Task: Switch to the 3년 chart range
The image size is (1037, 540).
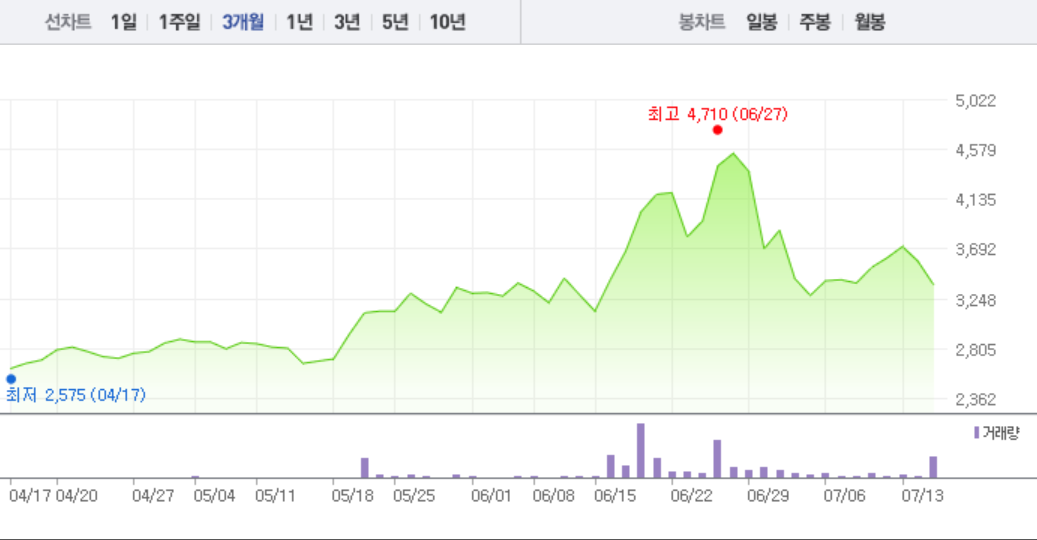Action: pos(347,22)
